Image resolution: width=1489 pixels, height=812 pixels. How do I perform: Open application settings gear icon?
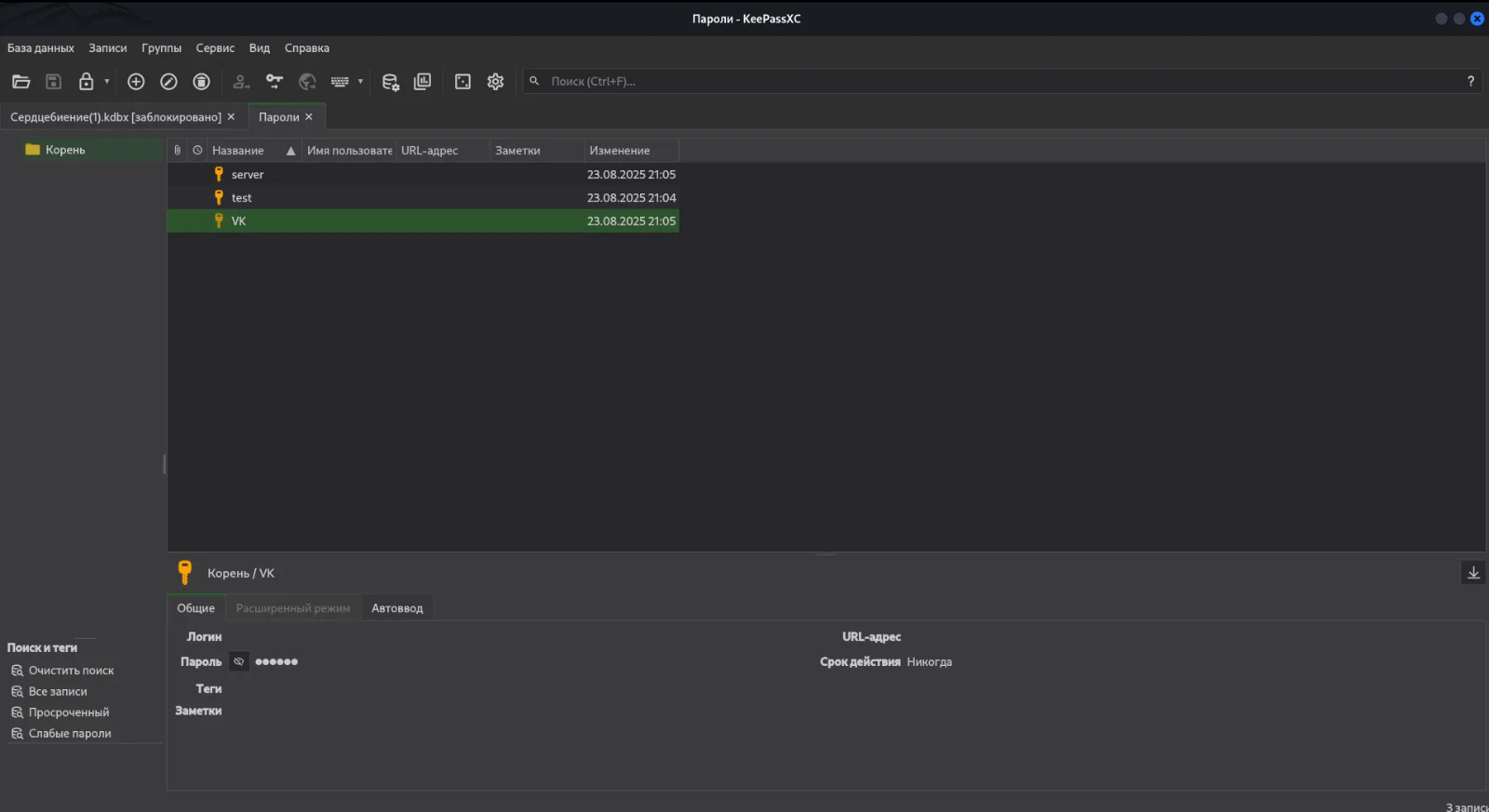pos(495,82)
